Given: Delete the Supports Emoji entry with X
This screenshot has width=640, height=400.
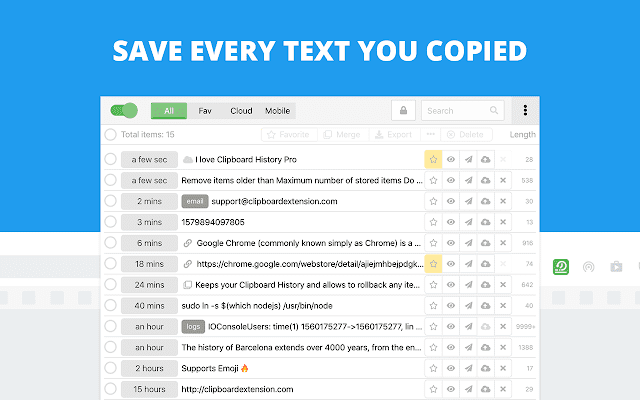Looking at the screenshot, I should coord(503,368).
